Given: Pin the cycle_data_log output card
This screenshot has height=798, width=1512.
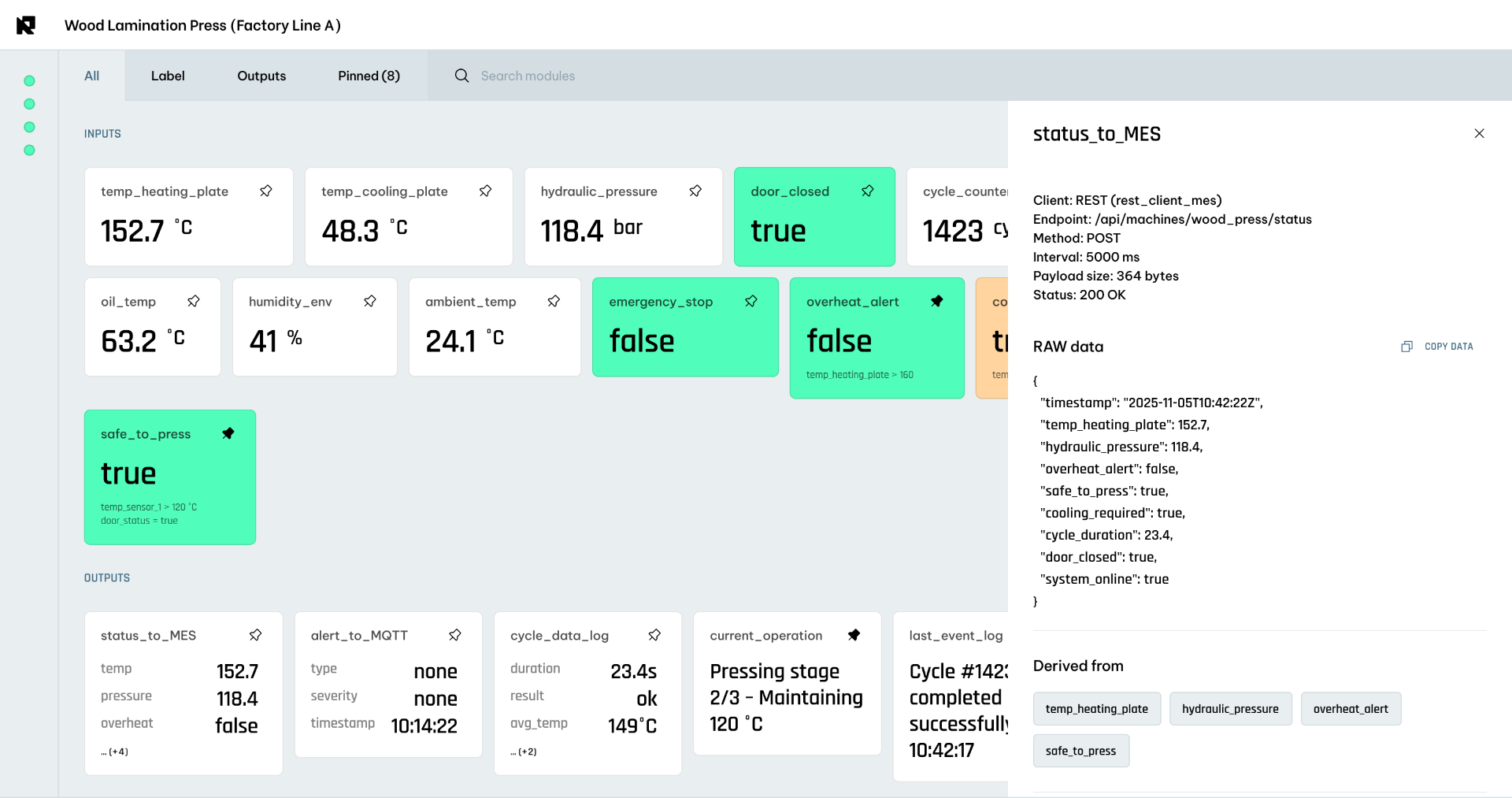Looking at the screenshot, I should pos(654,636).
